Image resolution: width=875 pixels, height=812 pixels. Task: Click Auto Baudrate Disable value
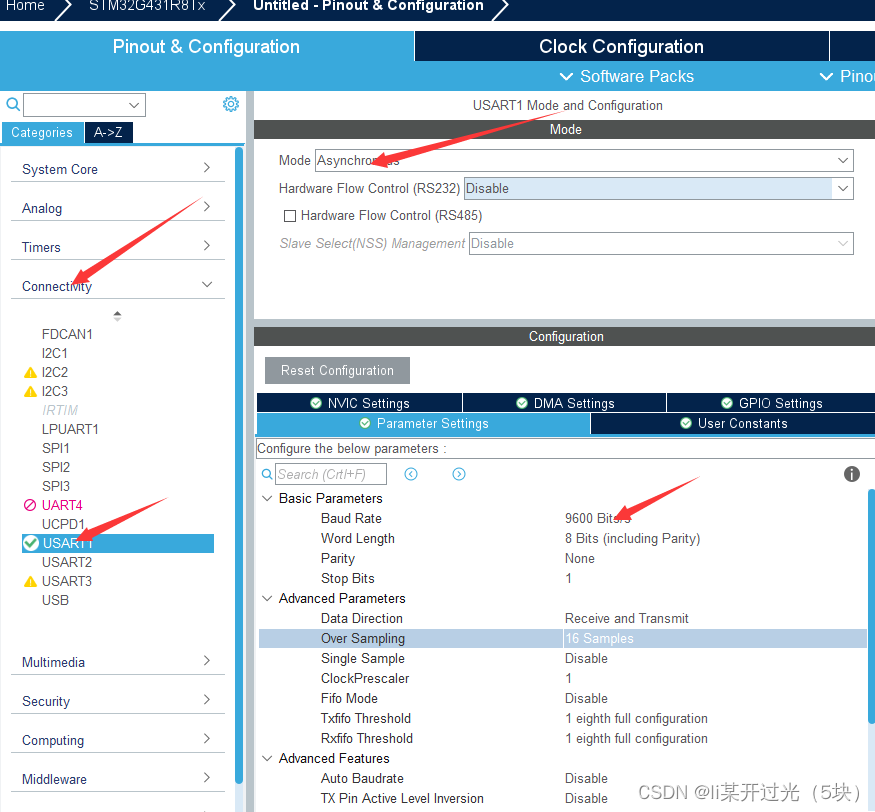coord(586,779)
